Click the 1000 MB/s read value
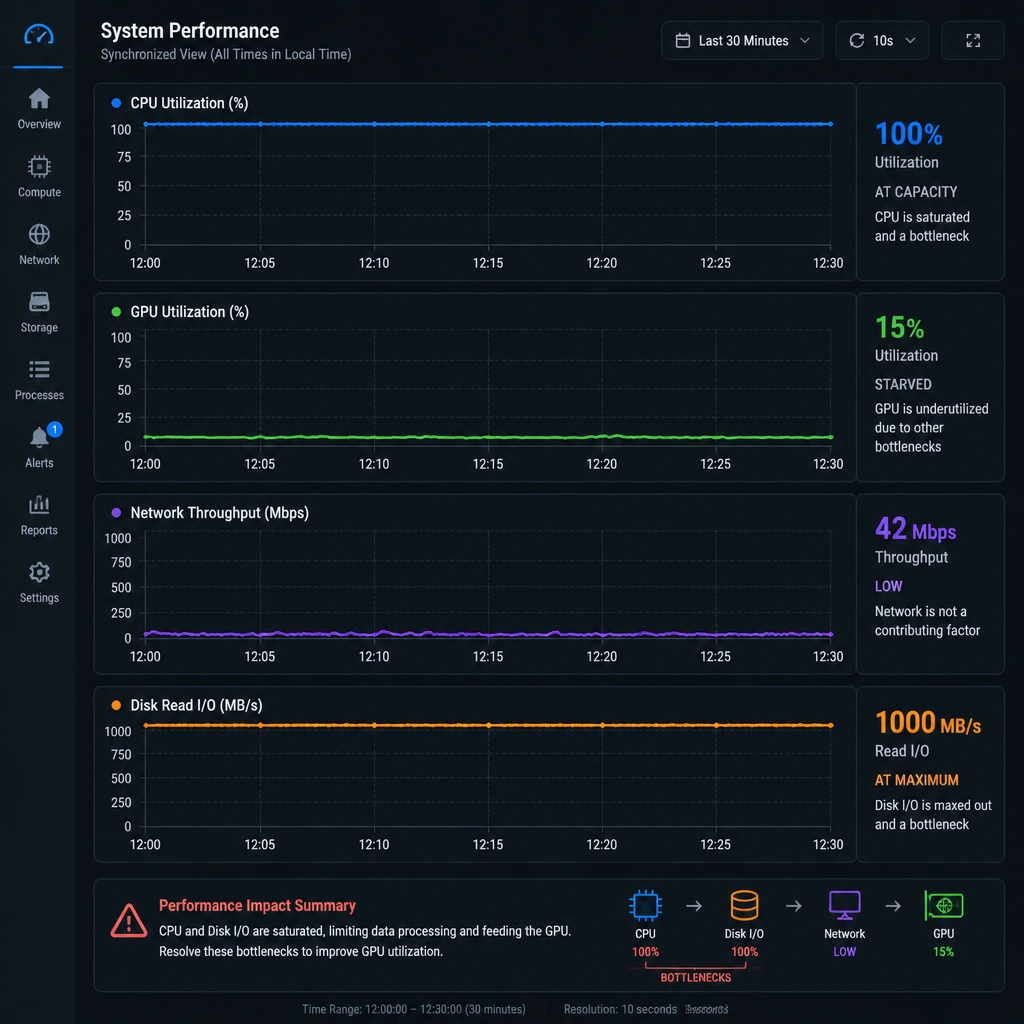The width and height of the screenshot is (1024, 1024). (927, 723)
